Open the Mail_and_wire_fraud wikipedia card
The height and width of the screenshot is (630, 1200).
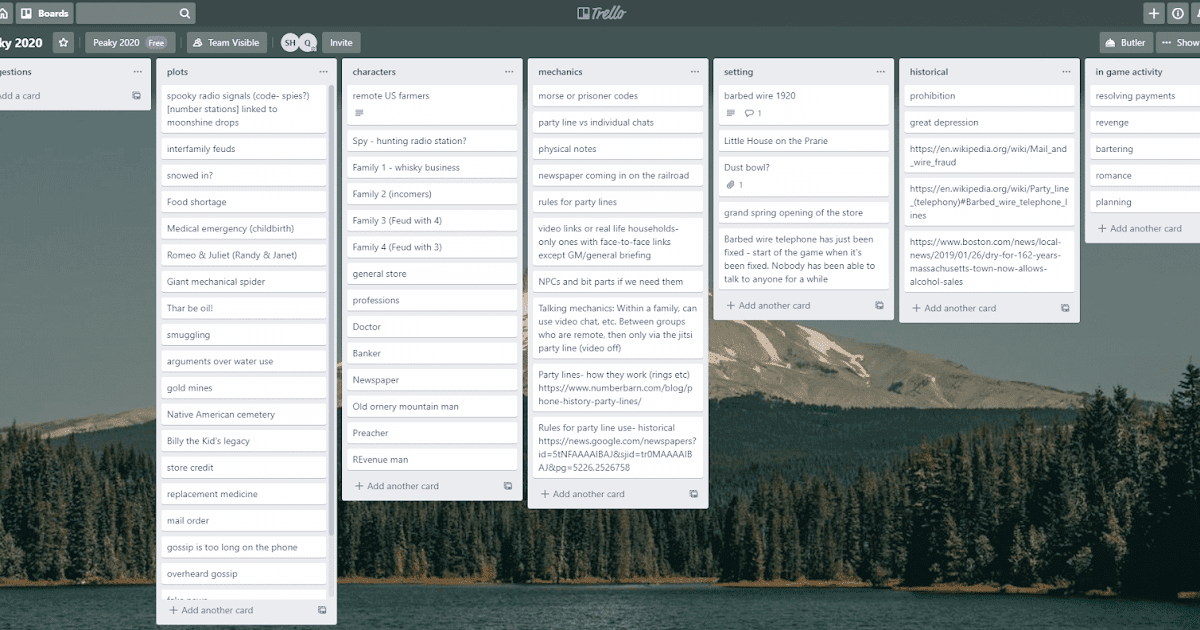[x=990, y=155]
